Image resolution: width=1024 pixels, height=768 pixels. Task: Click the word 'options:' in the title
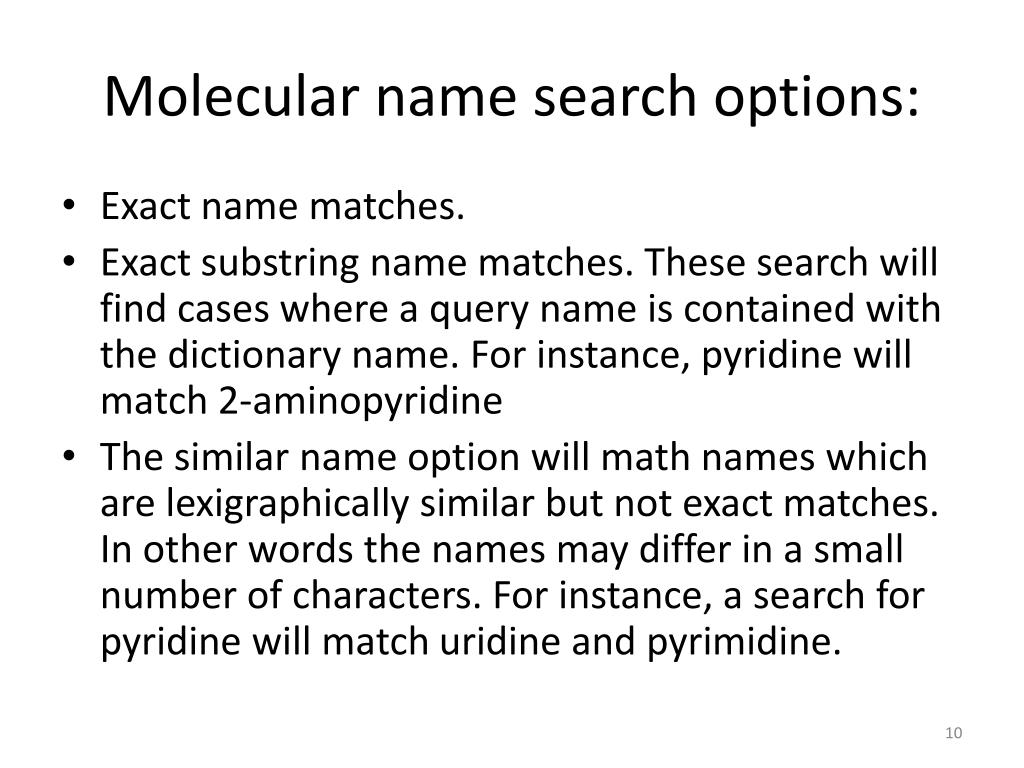(x=816, y=98)
